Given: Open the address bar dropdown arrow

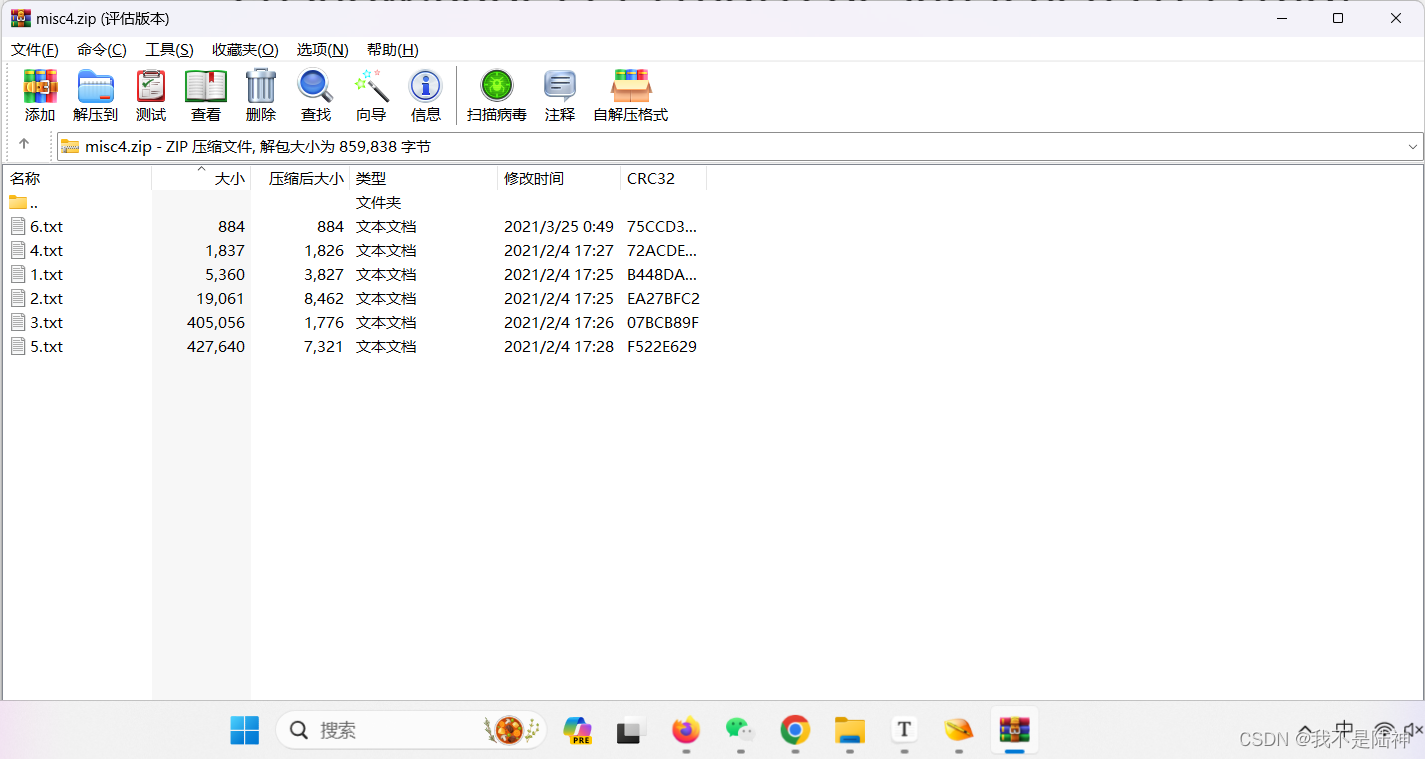Looking at the screenshot, I should coord(1413,146).
